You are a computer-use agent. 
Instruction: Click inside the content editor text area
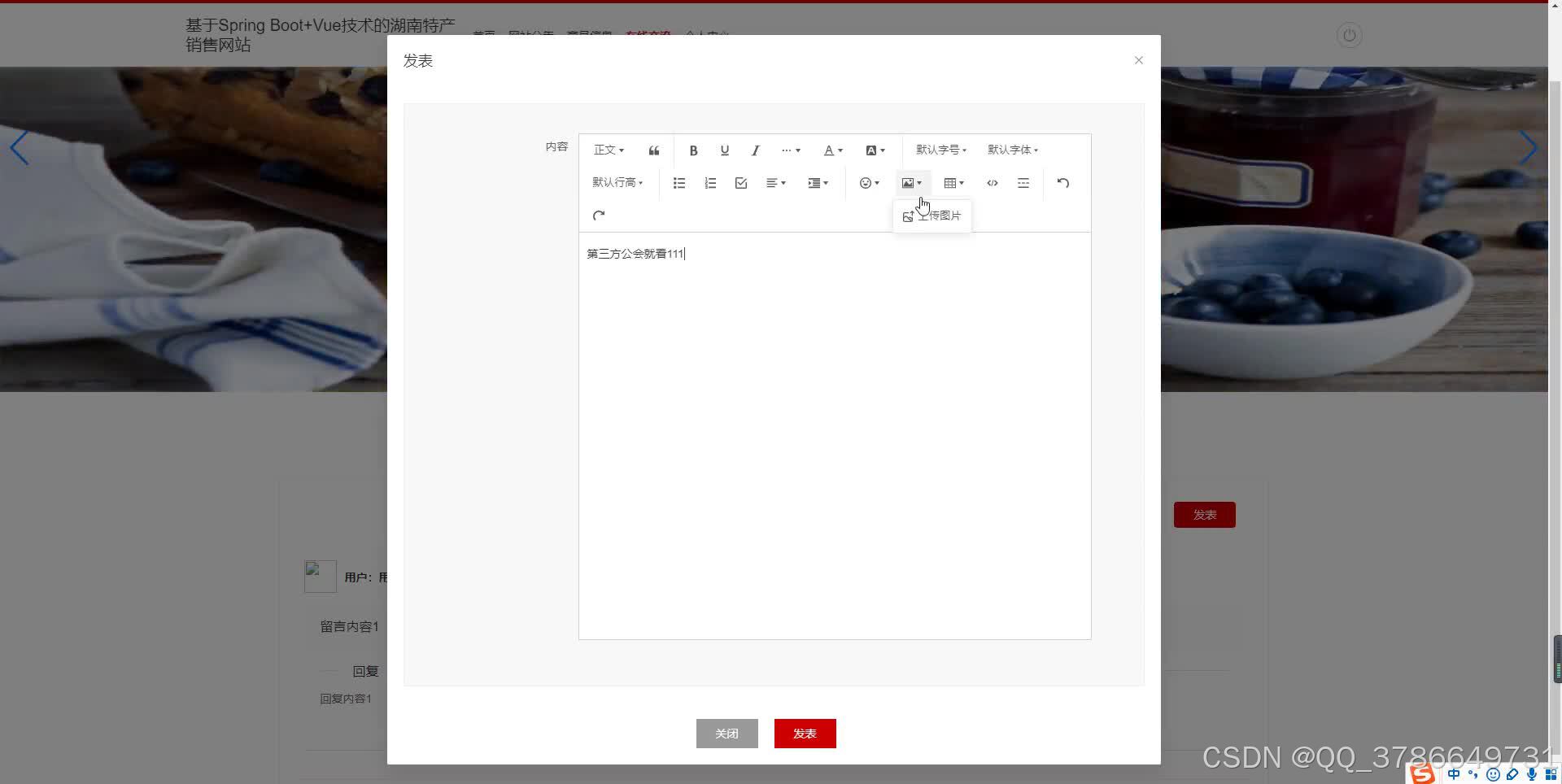(x=835, y=436)
